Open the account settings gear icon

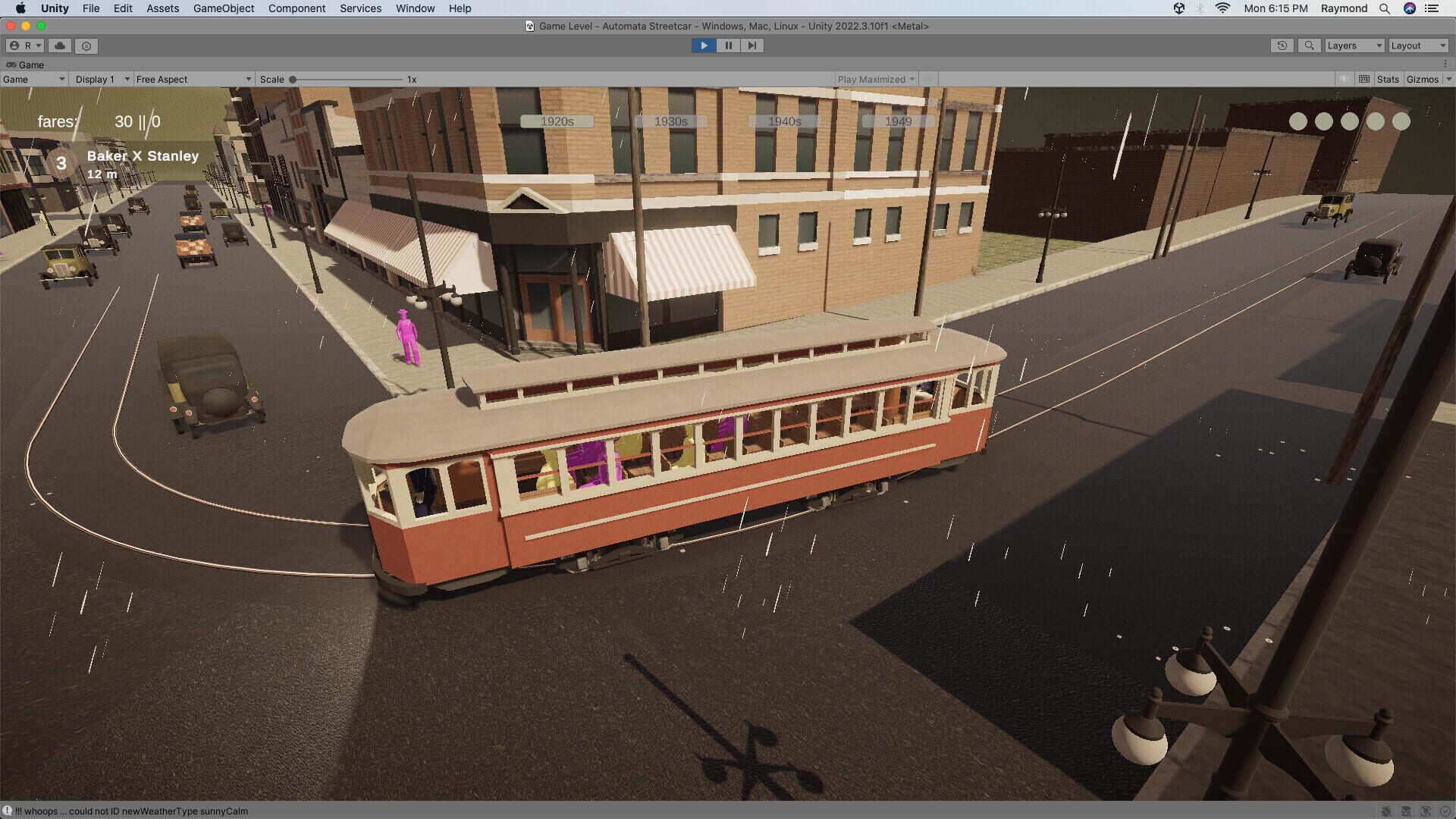tap(86, 45)
